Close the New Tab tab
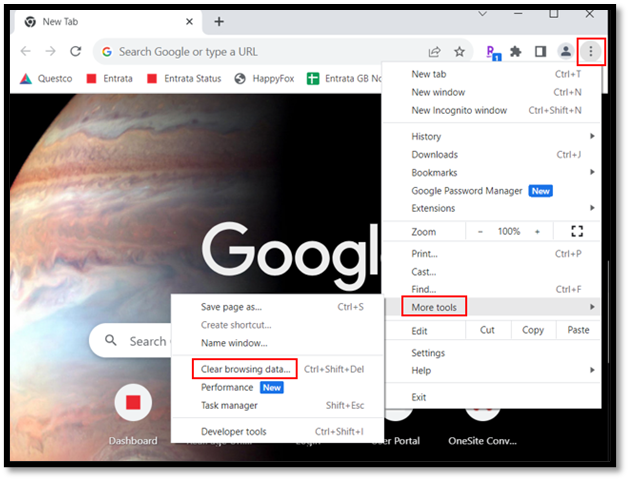 [189, 22]
